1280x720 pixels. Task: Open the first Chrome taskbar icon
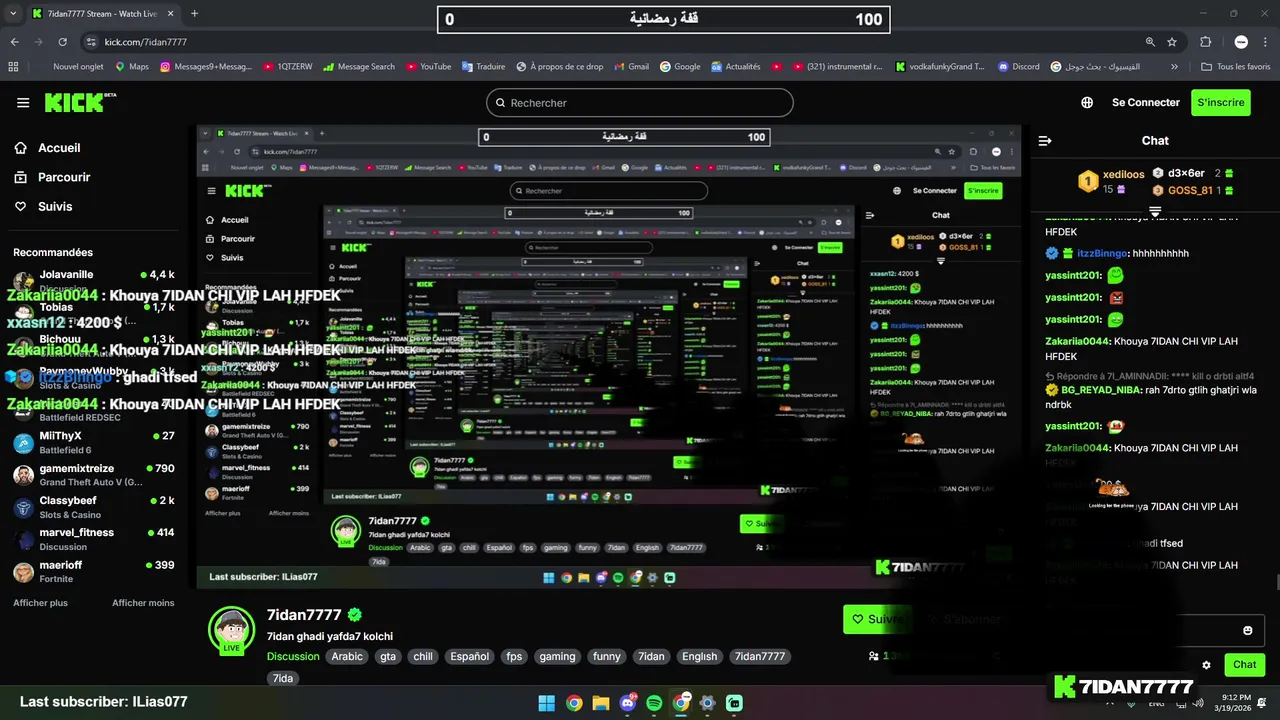point(574,703)
